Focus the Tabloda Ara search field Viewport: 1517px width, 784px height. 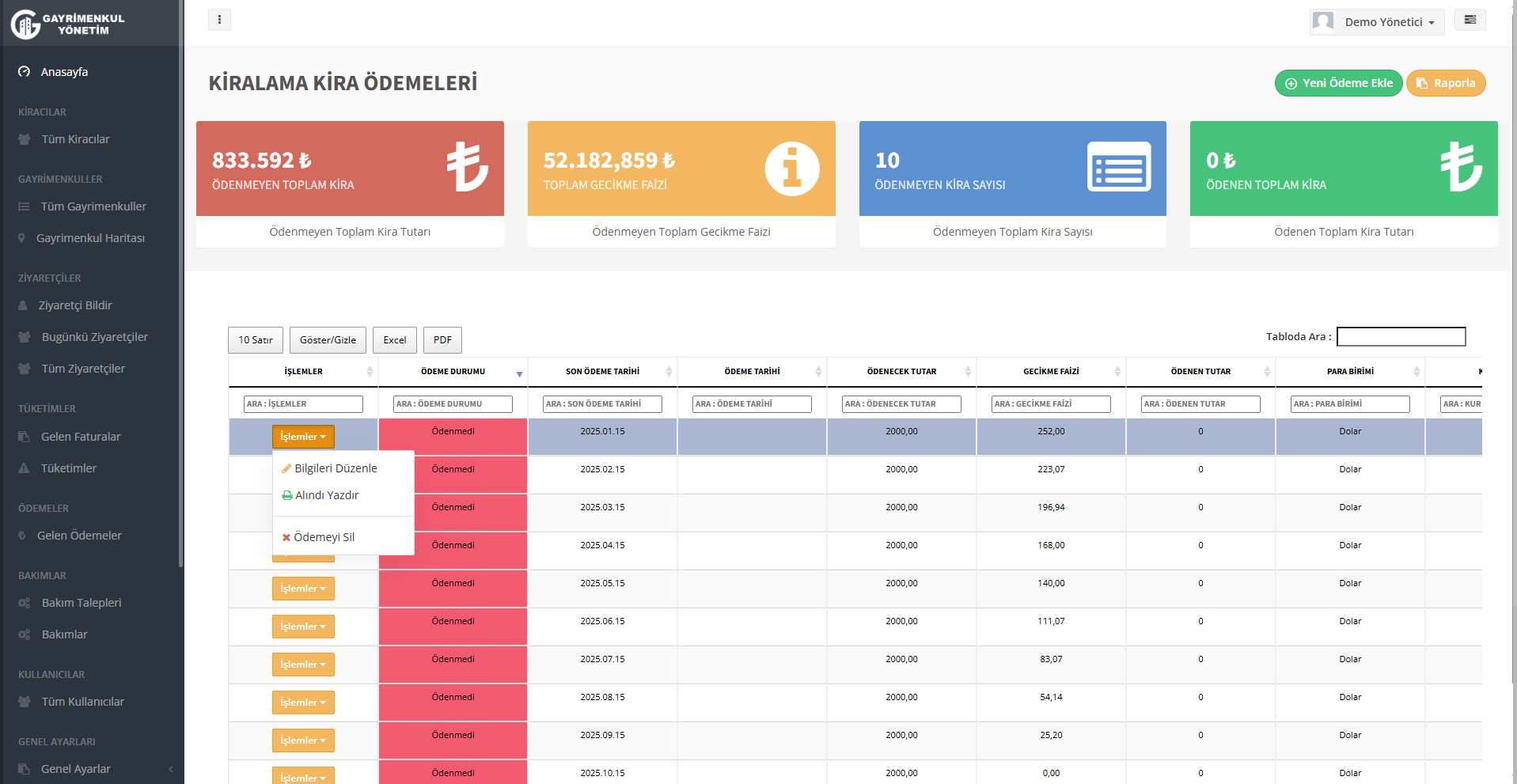click(1401, 337)
